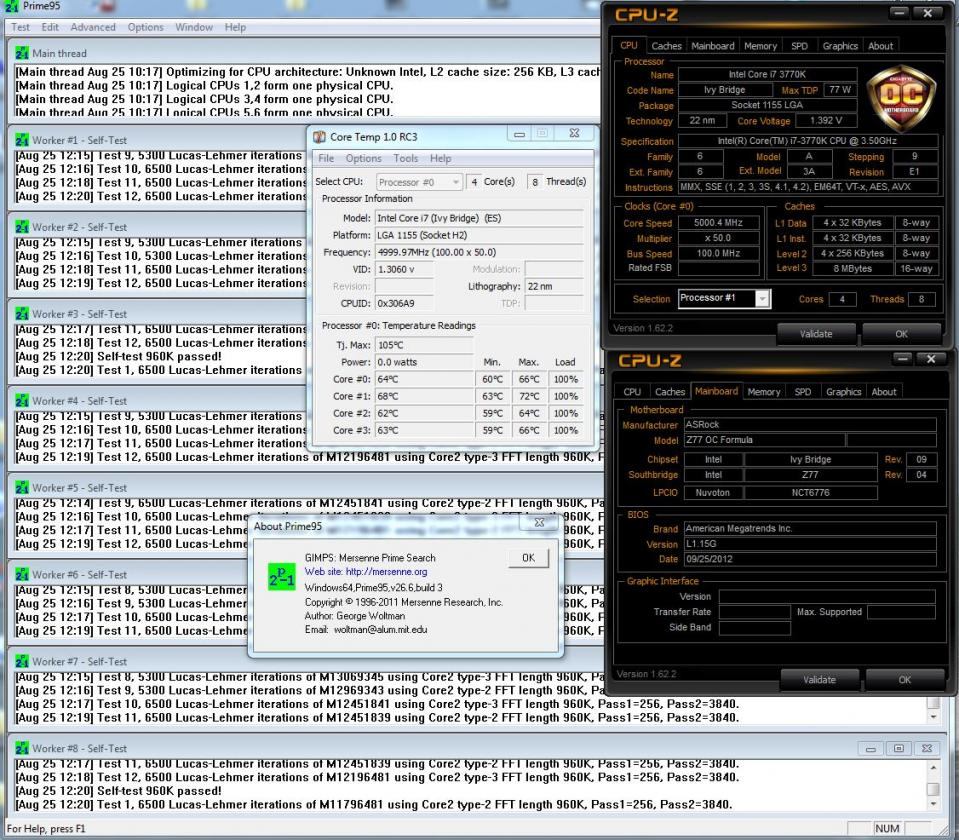Select SPD tab in lower CPU-Z window
The width and height of the screenshot is (959, 840).
(x=802, y=392)
